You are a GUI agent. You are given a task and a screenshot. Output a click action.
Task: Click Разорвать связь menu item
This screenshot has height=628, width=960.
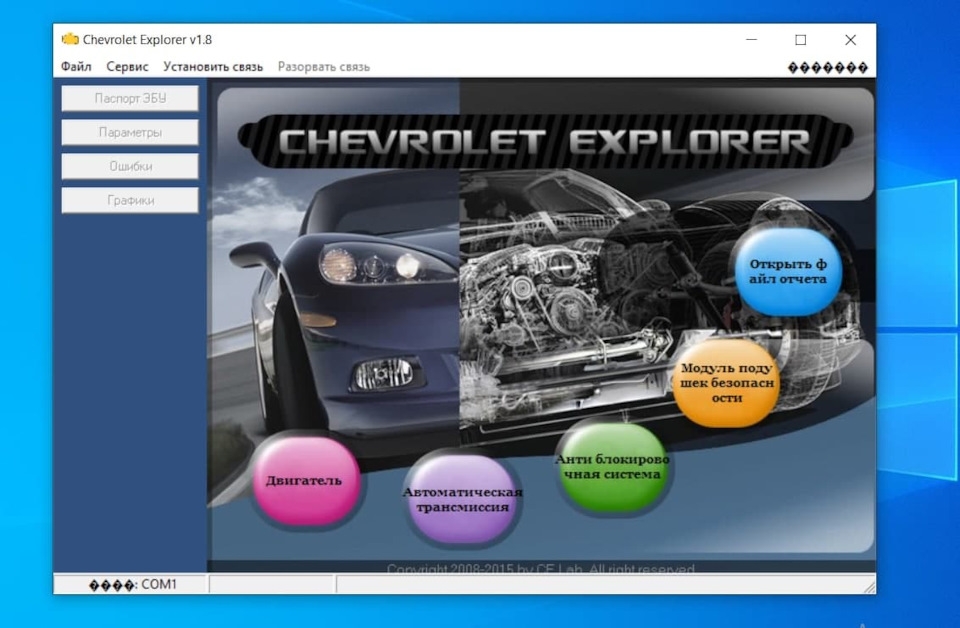pyautogui.click(x=323, y=67)
